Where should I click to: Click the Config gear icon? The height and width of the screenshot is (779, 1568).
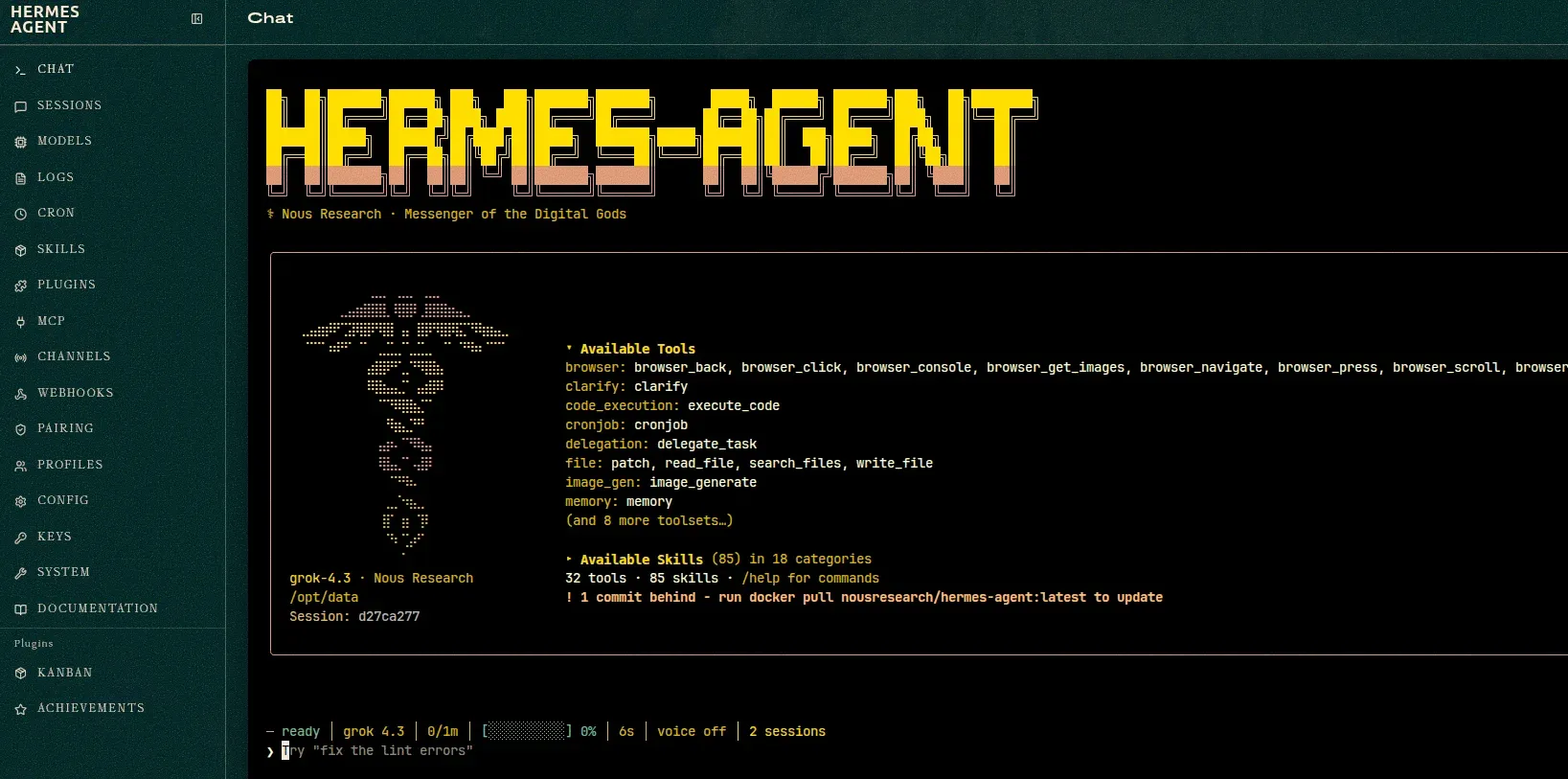pos(20,501)
